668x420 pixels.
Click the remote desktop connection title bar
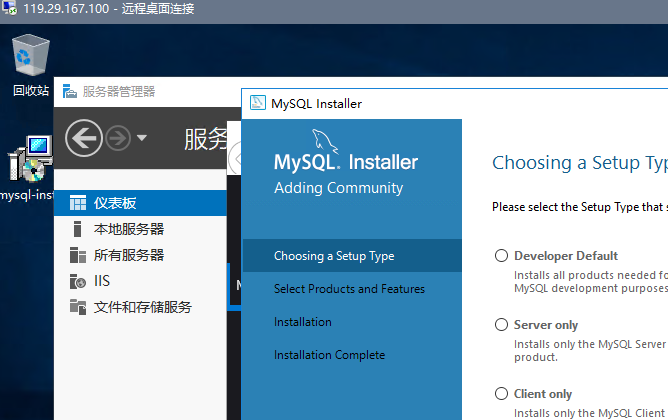coord(300,9)
